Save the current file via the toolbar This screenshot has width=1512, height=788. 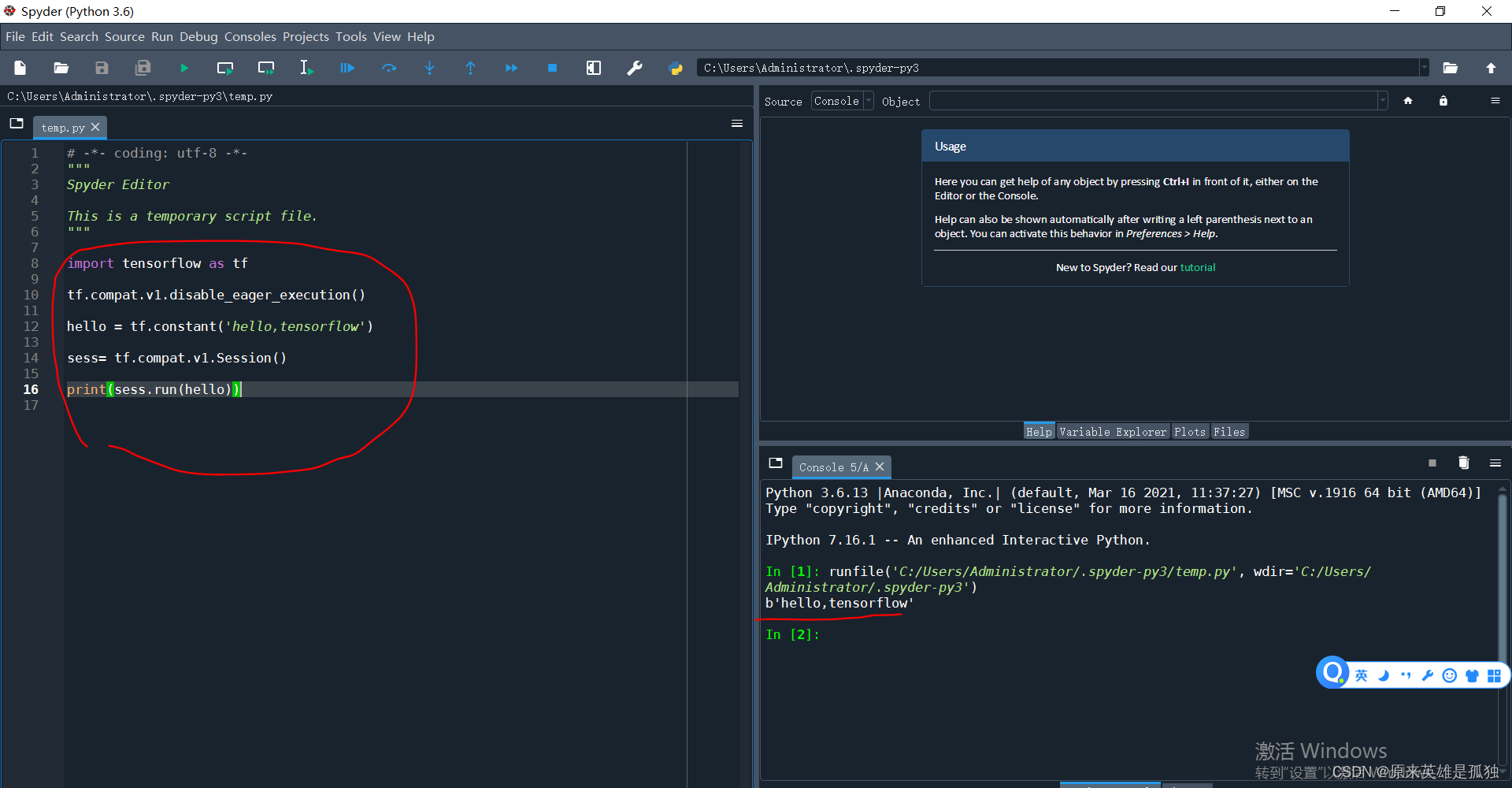click(x=102, y=68)
